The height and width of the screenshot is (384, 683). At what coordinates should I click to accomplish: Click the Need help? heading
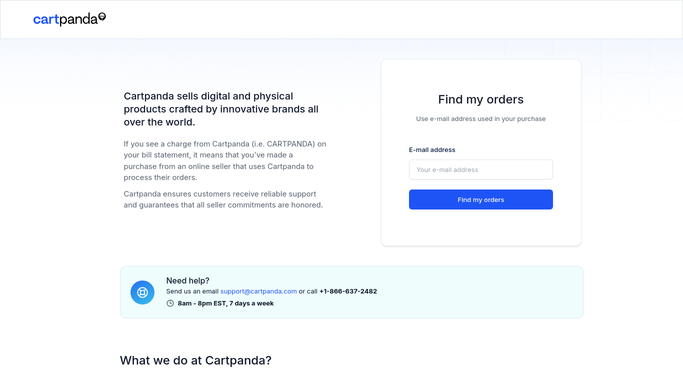tap(188, 280)
